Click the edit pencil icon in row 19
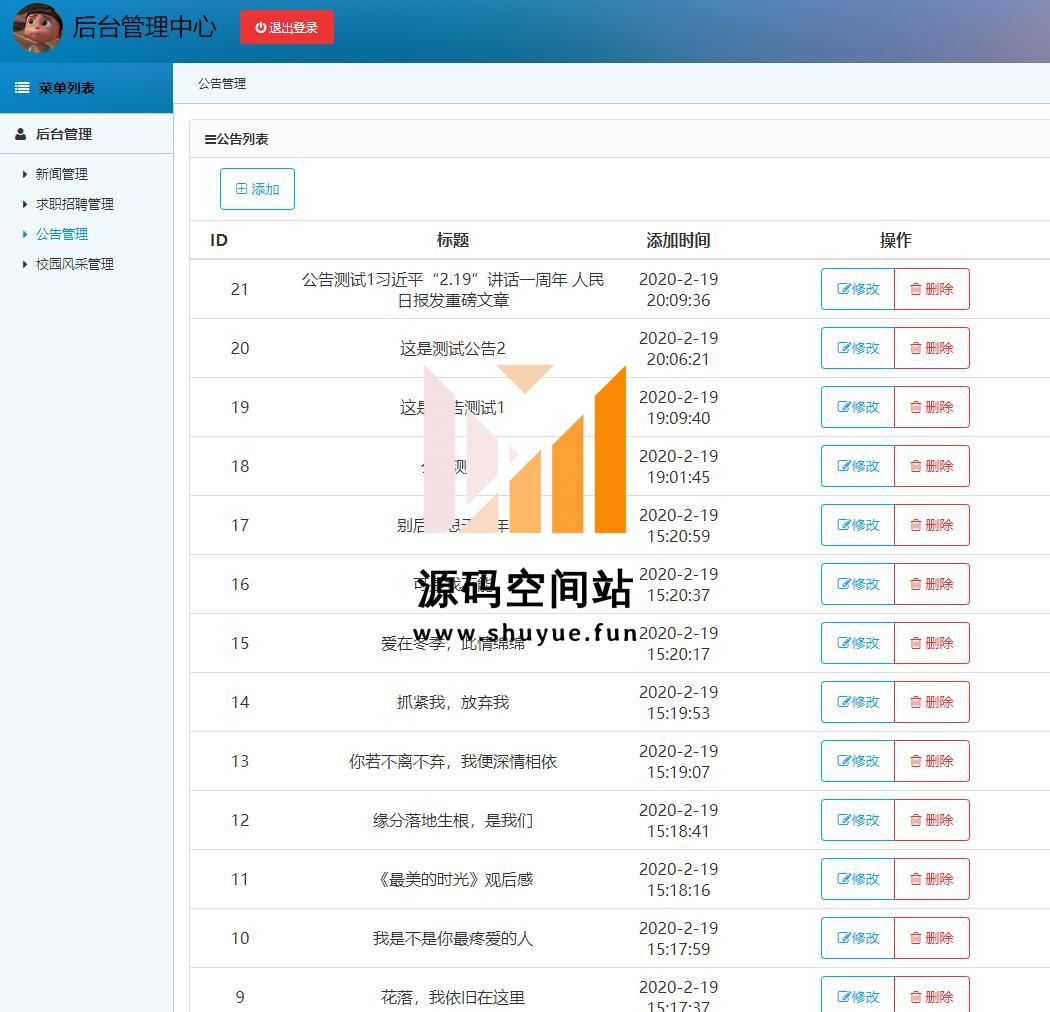The width and height of the screenshot is (1050, 1012). [x=843, y=407]
